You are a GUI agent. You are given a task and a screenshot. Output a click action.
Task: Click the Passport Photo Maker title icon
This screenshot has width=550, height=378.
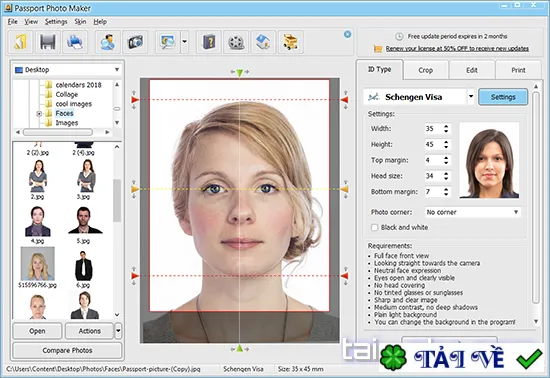[x=8, y=8]
